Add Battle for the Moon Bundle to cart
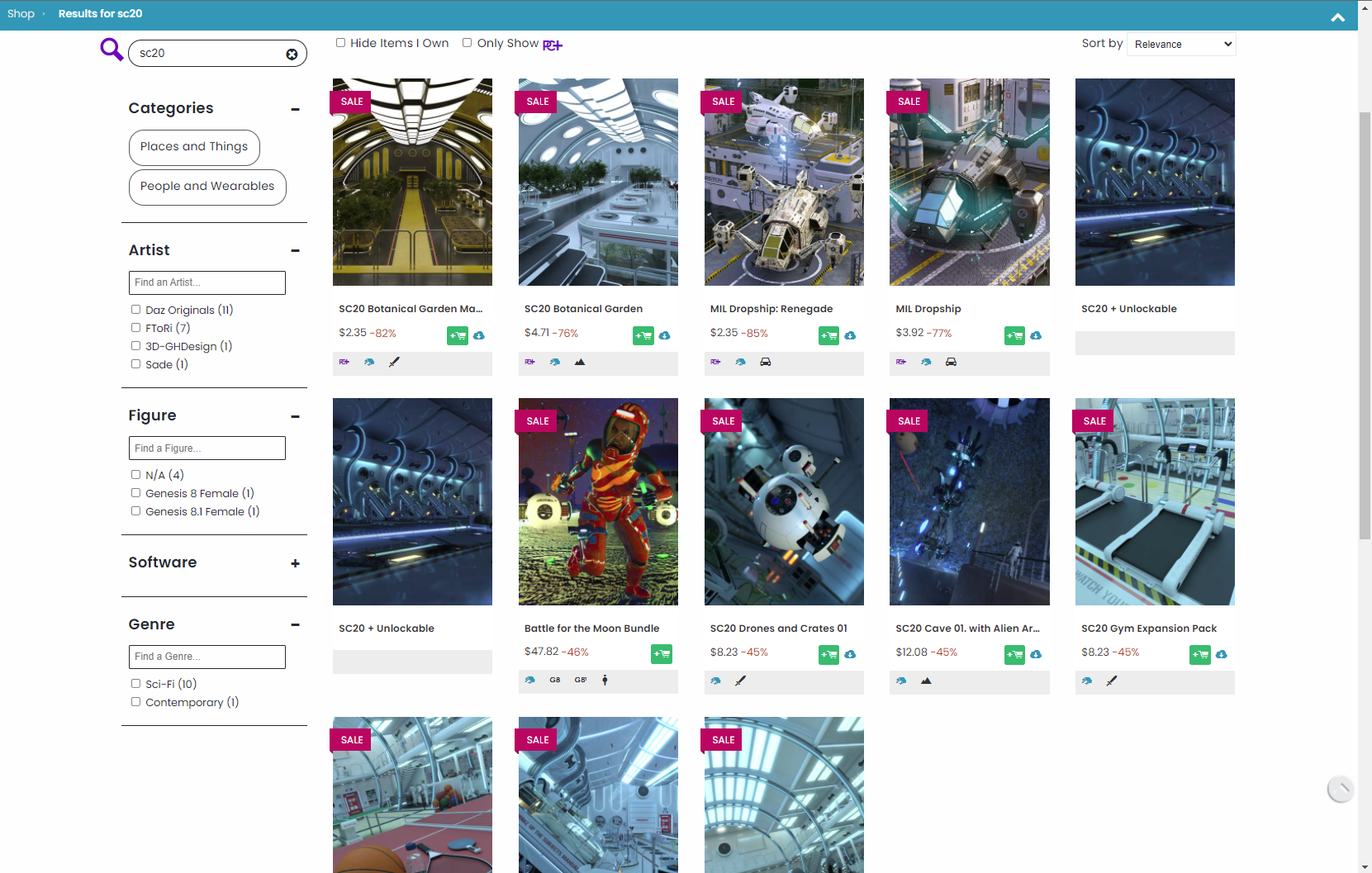1372x873 pixels. (662, 654)
